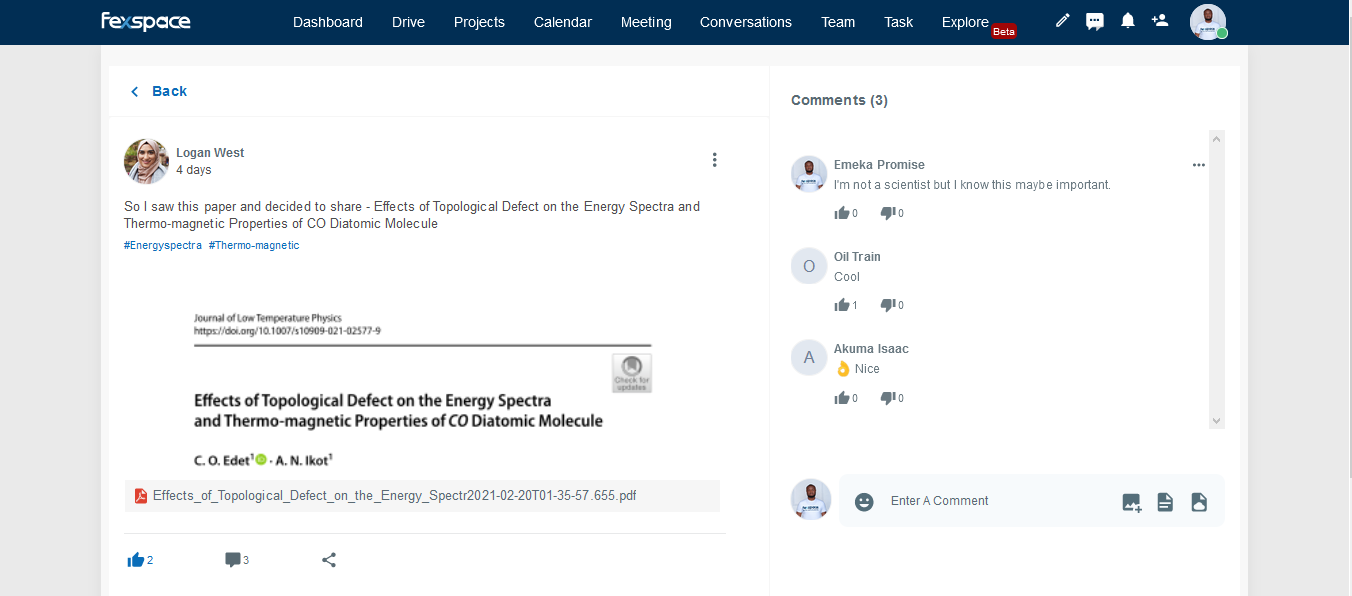
Task: Attach a document to comment
Action: coord(1165,502)
